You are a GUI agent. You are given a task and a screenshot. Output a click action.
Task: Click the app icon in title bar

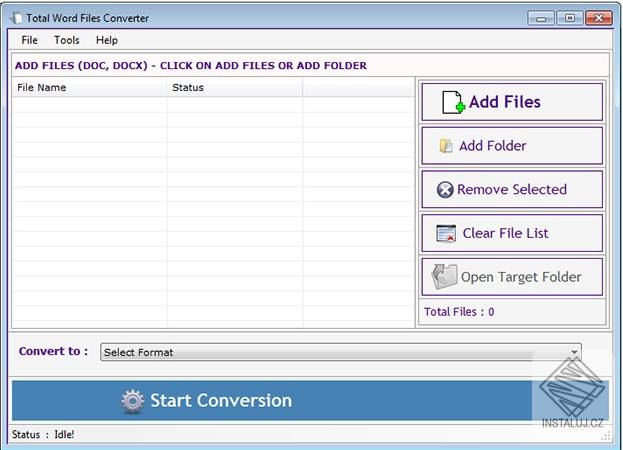16,18
